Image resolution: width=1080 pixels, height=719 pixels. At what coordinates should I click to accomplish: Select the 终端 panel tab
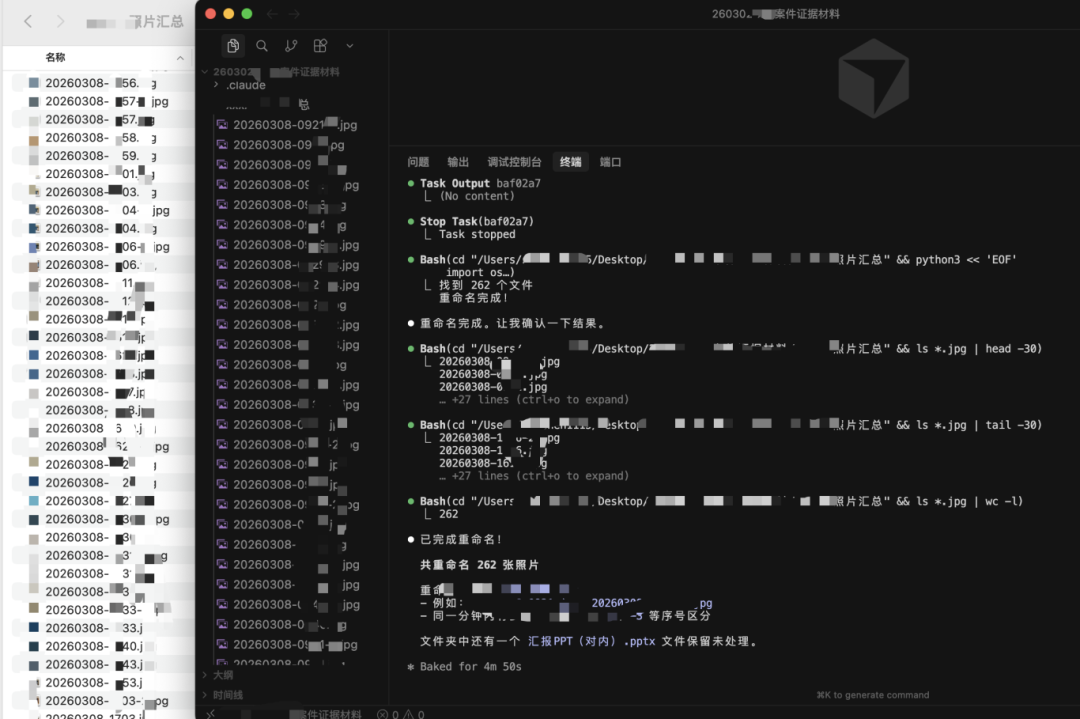pos(570,162)
